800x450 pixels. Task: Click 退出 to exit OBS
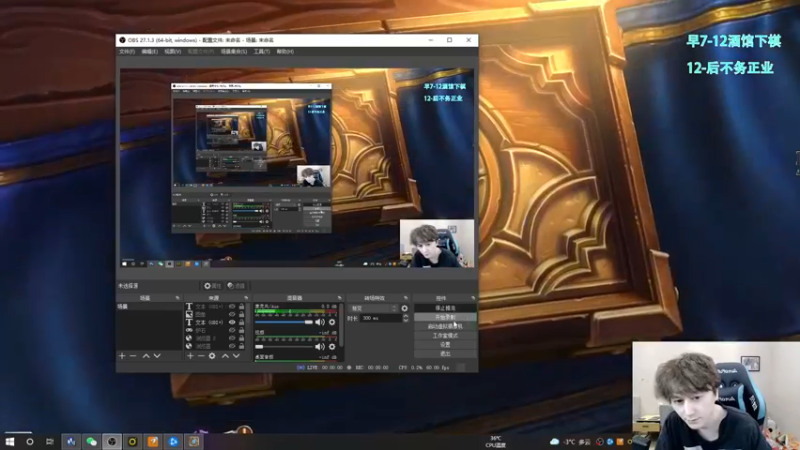[445, 354]
